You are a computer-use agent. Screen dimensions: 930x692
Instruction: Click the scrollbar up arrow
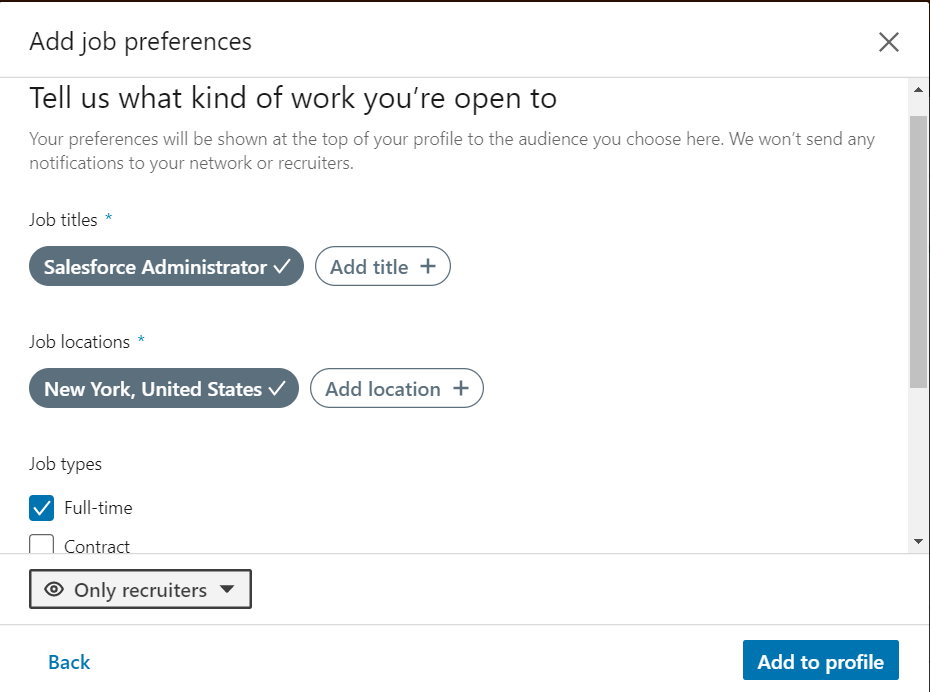(918, 90)
